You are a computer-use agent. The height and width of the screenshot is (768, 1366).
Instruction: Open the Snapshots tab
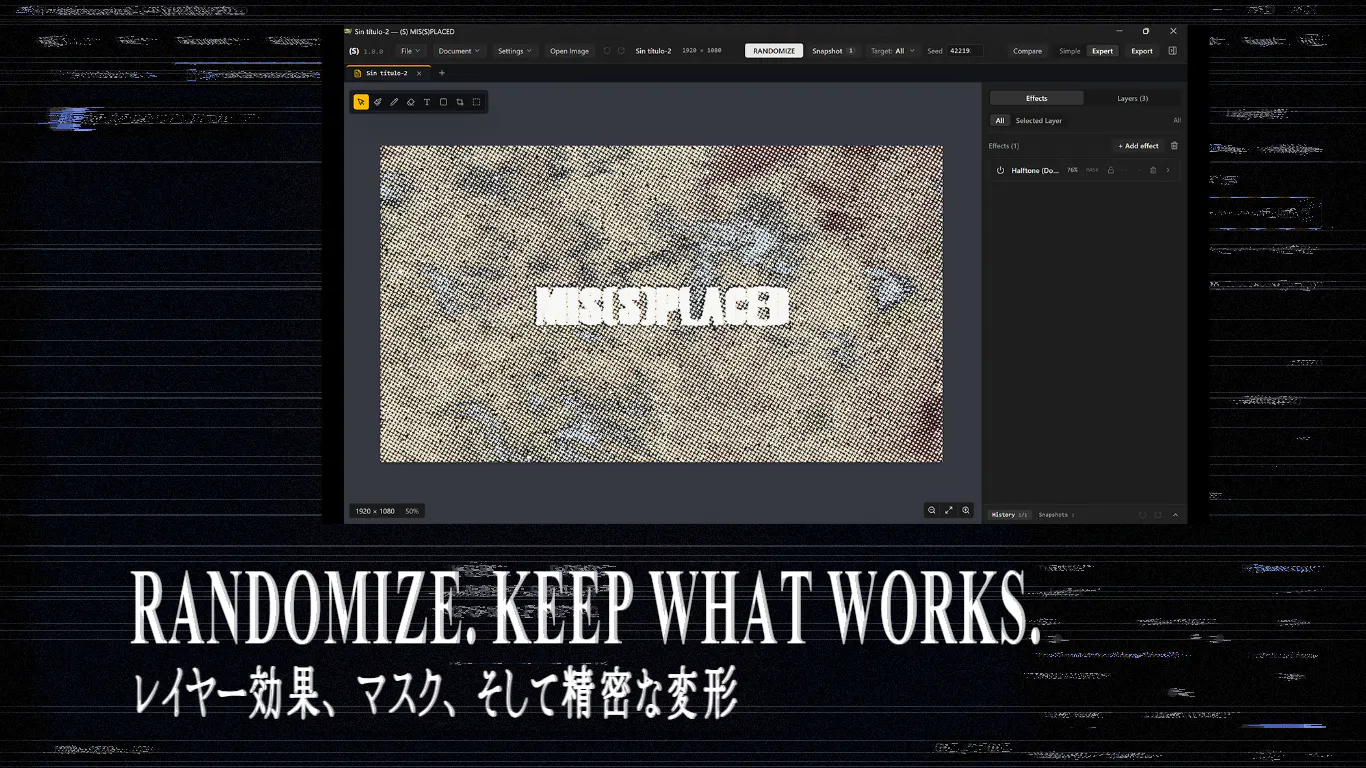point(1056,515)
